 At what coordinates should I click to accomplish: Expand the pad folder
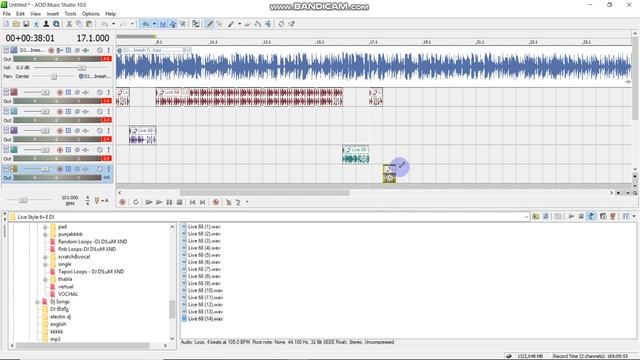[x=45, y=227]
